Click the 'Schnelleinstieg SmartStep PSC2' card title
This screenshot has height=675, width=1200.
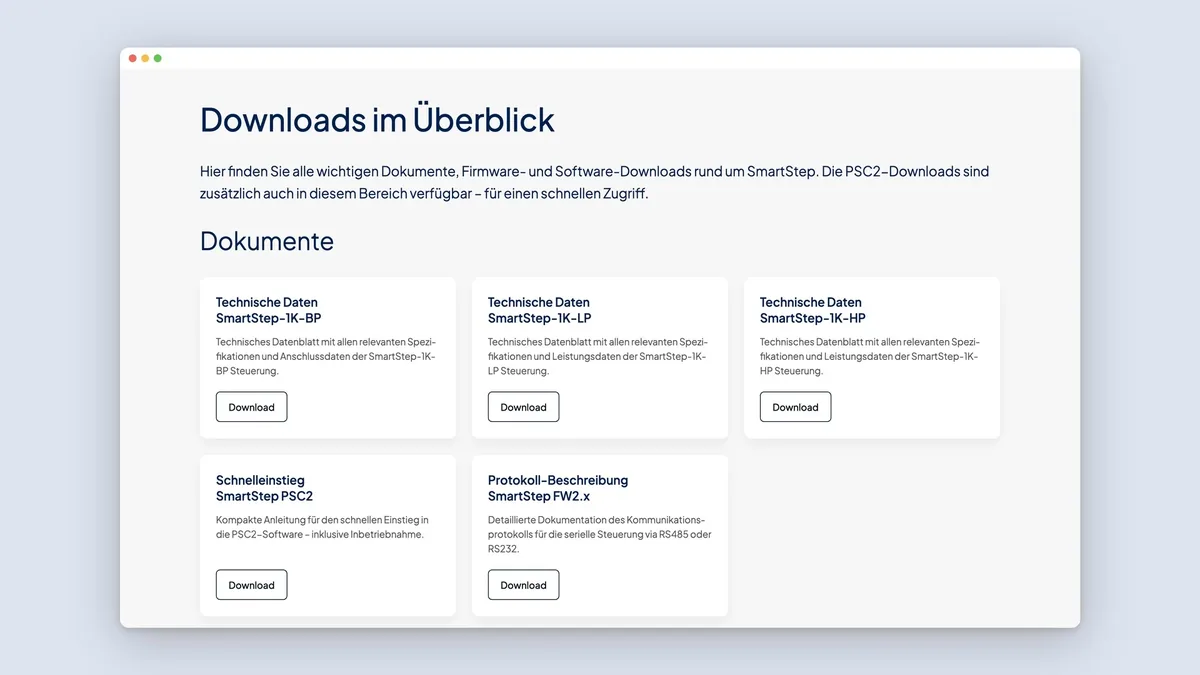(265, 488)
